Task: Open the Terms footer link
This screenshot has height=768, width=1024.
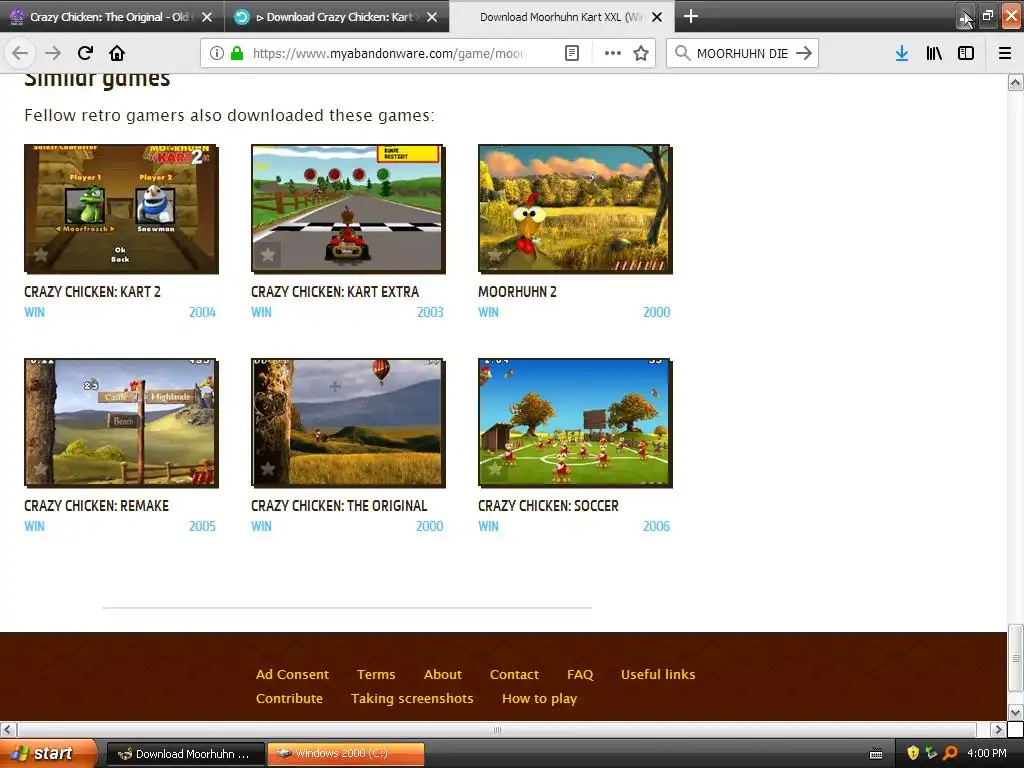Action: click(376, 674)
